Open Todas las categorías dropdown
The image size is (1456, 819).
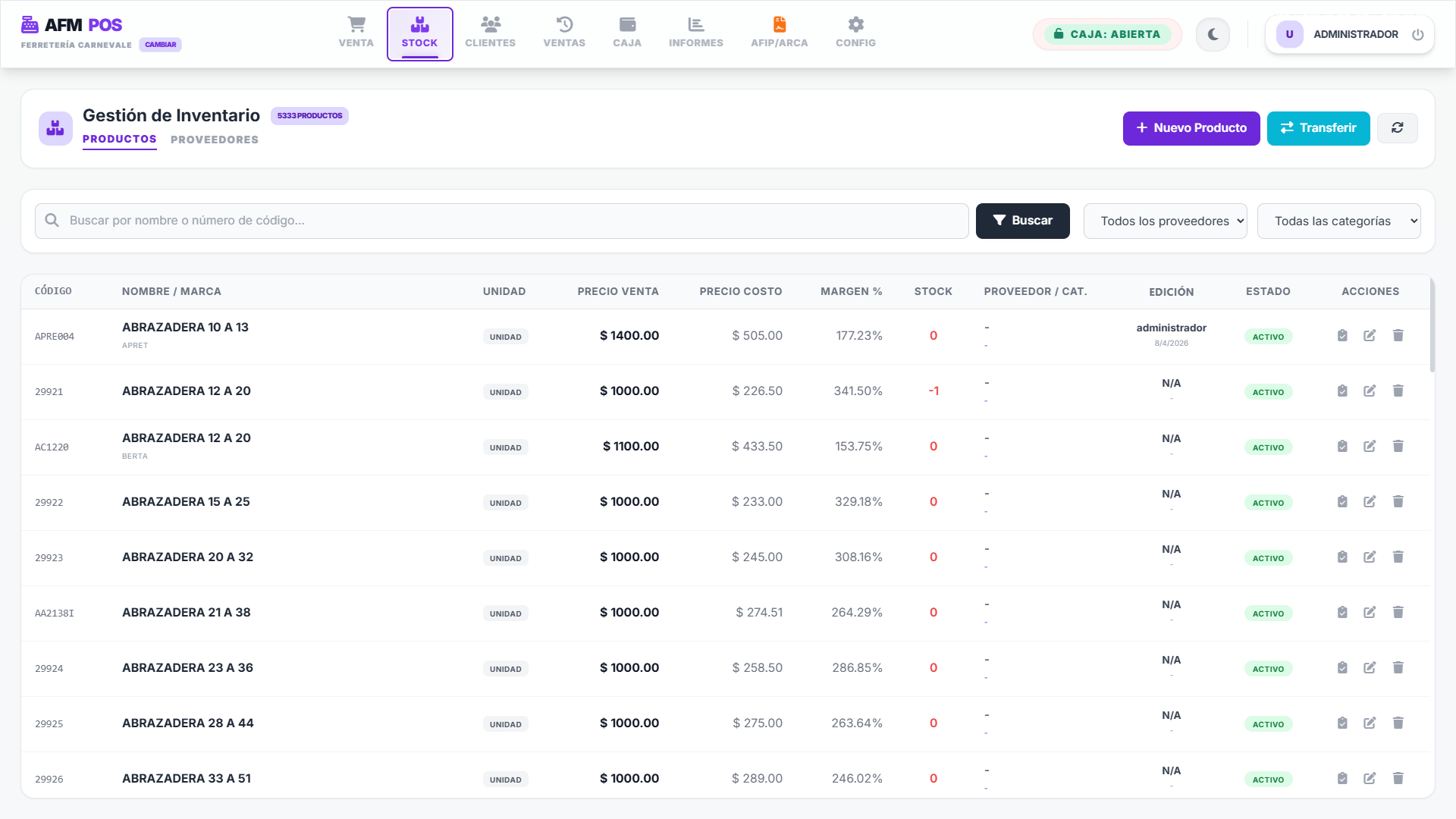coord(1338,221)
